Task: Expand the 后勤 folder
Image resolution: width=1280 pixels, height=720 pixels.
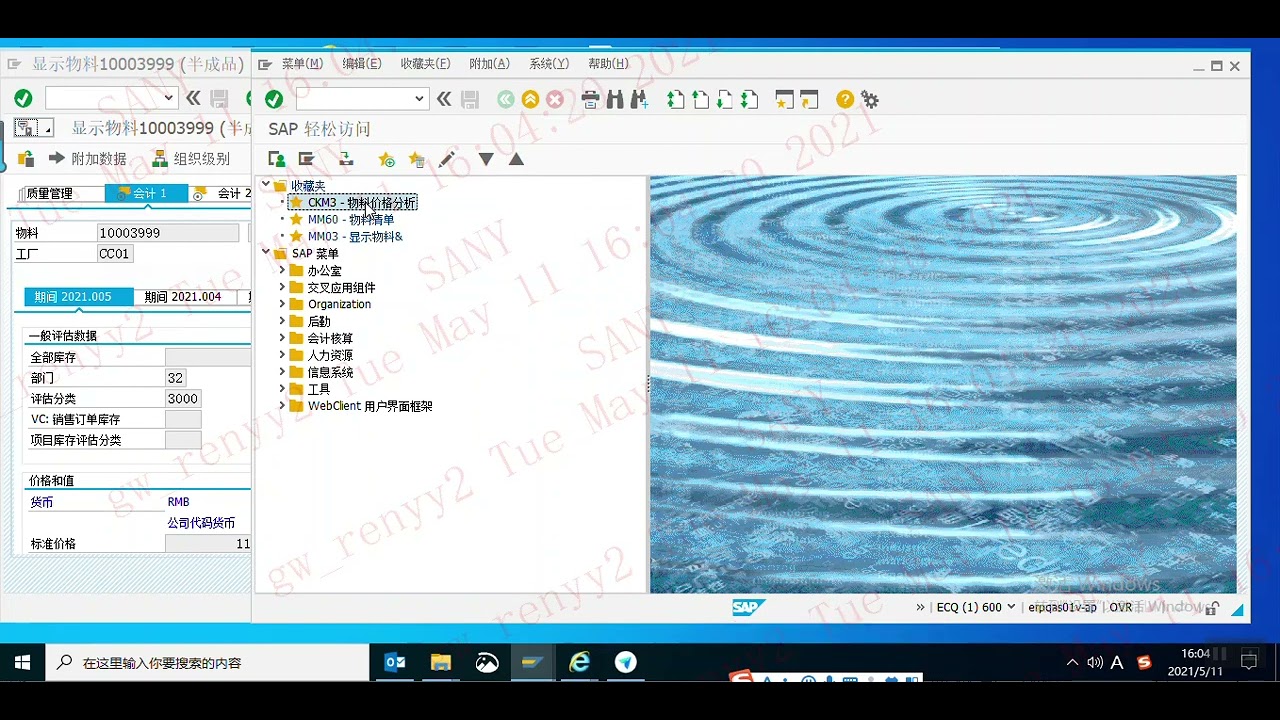Action: (x=282, y=321)
